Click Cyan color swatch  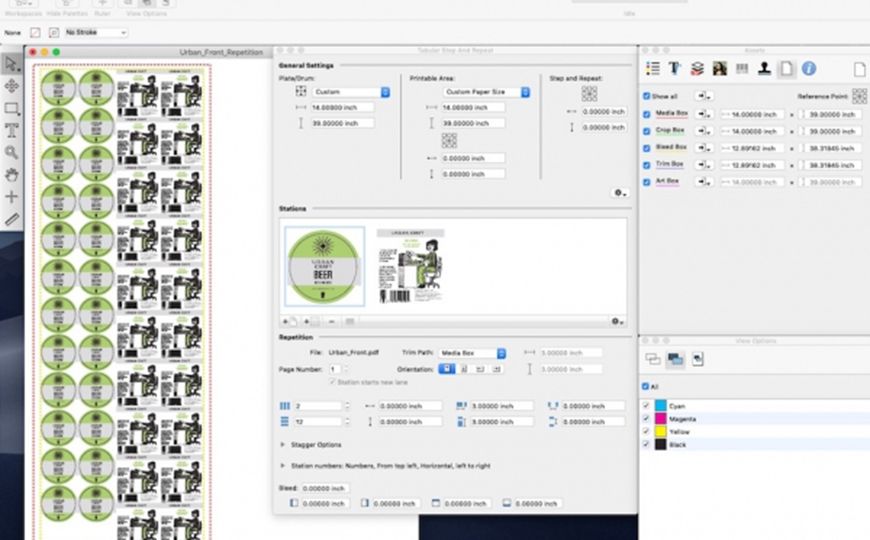[660, 406]
